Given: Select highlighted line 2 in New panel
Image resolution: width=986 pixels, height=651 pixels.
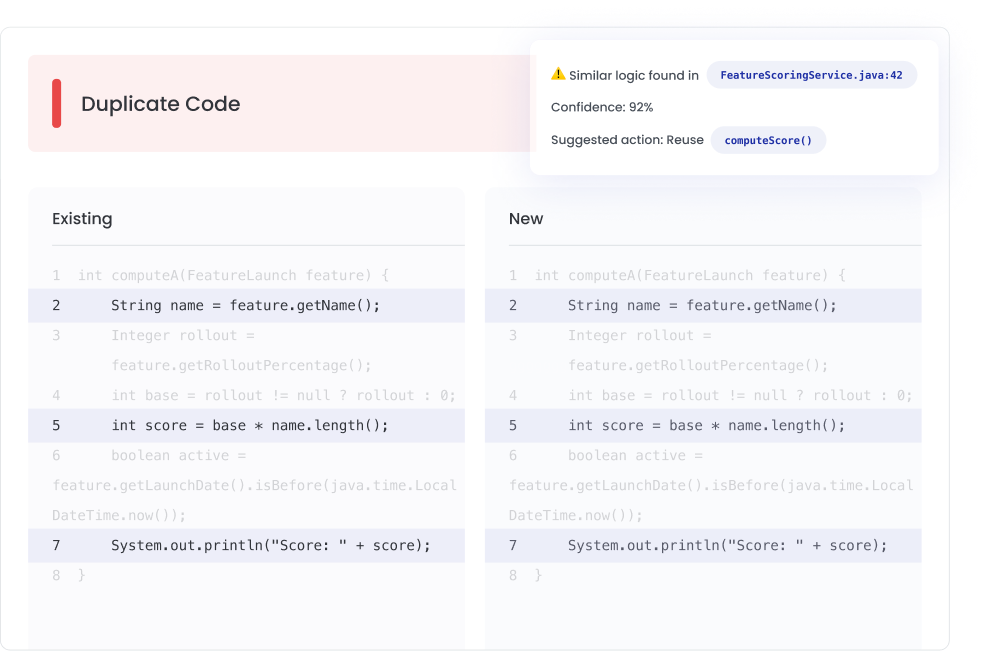Looking at the screenshot, I should click(x=703, y=306).
